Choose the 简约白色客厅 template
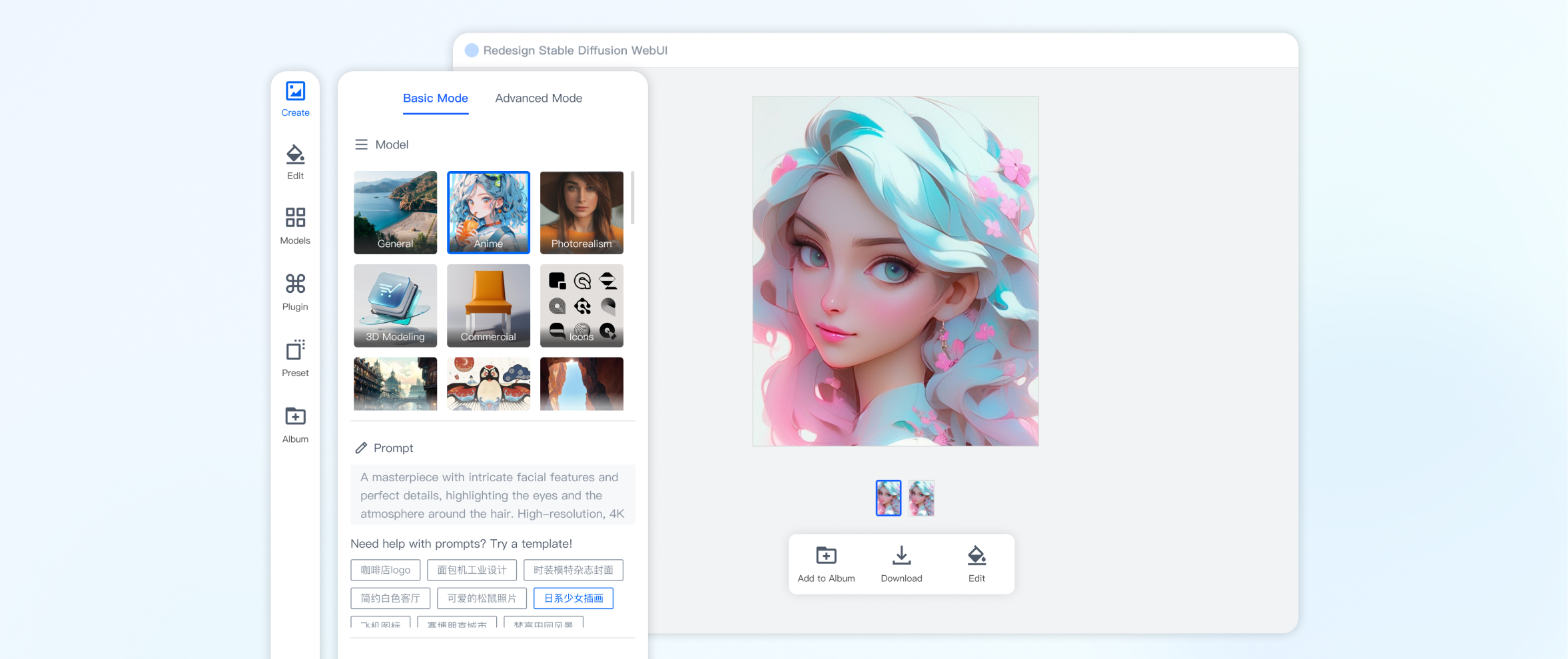 coord(390,598)
